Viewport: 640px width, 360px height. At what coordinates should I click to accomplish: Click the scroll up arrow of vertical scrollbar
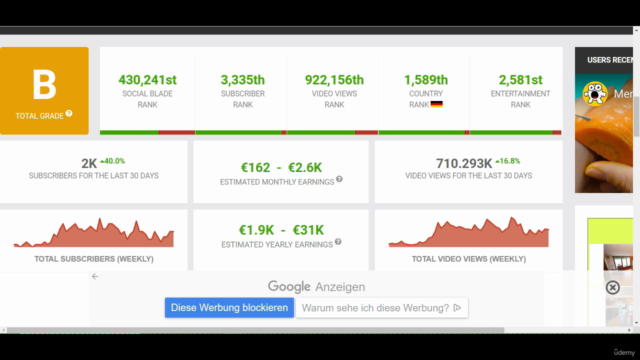(x=636, y=30)
